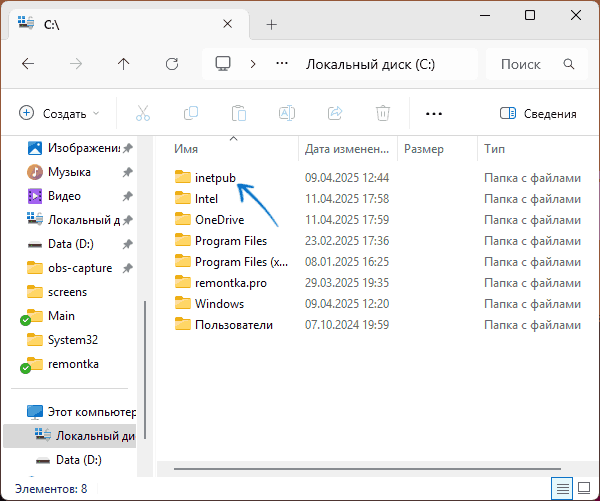Viewport: 600px width, 501px height.
Task: Click the inetpub folder icon
Action: 183,177
